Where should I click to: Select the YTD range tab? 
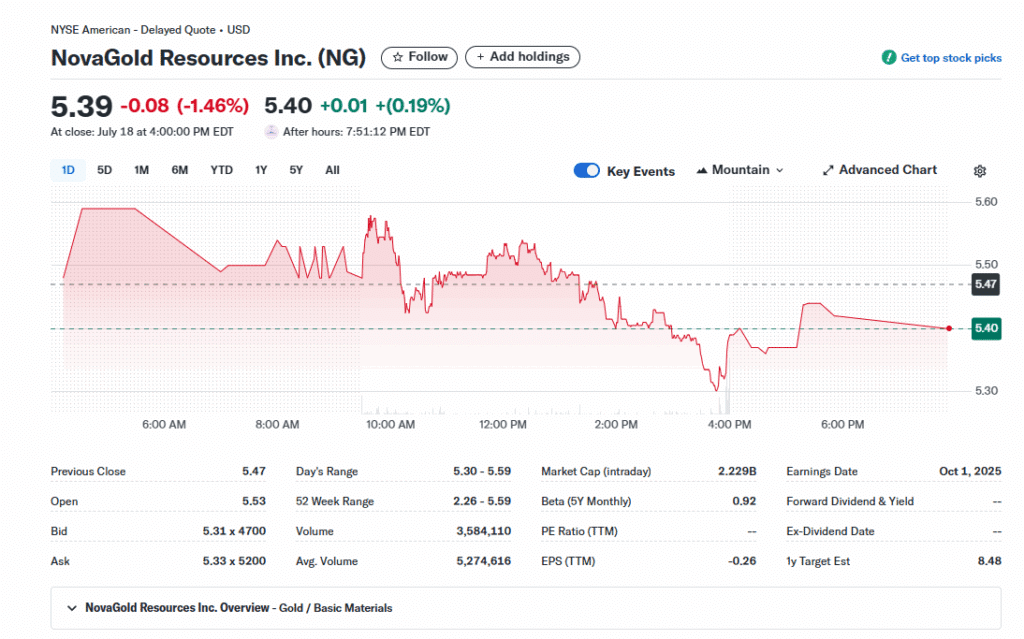[221, 170]
